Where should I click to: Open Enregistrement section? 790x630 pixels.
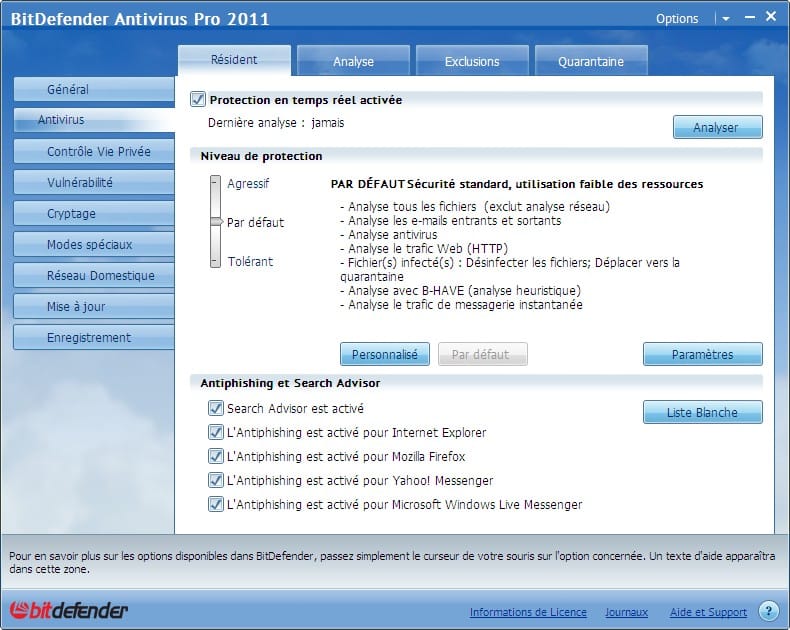pos(94,338)
